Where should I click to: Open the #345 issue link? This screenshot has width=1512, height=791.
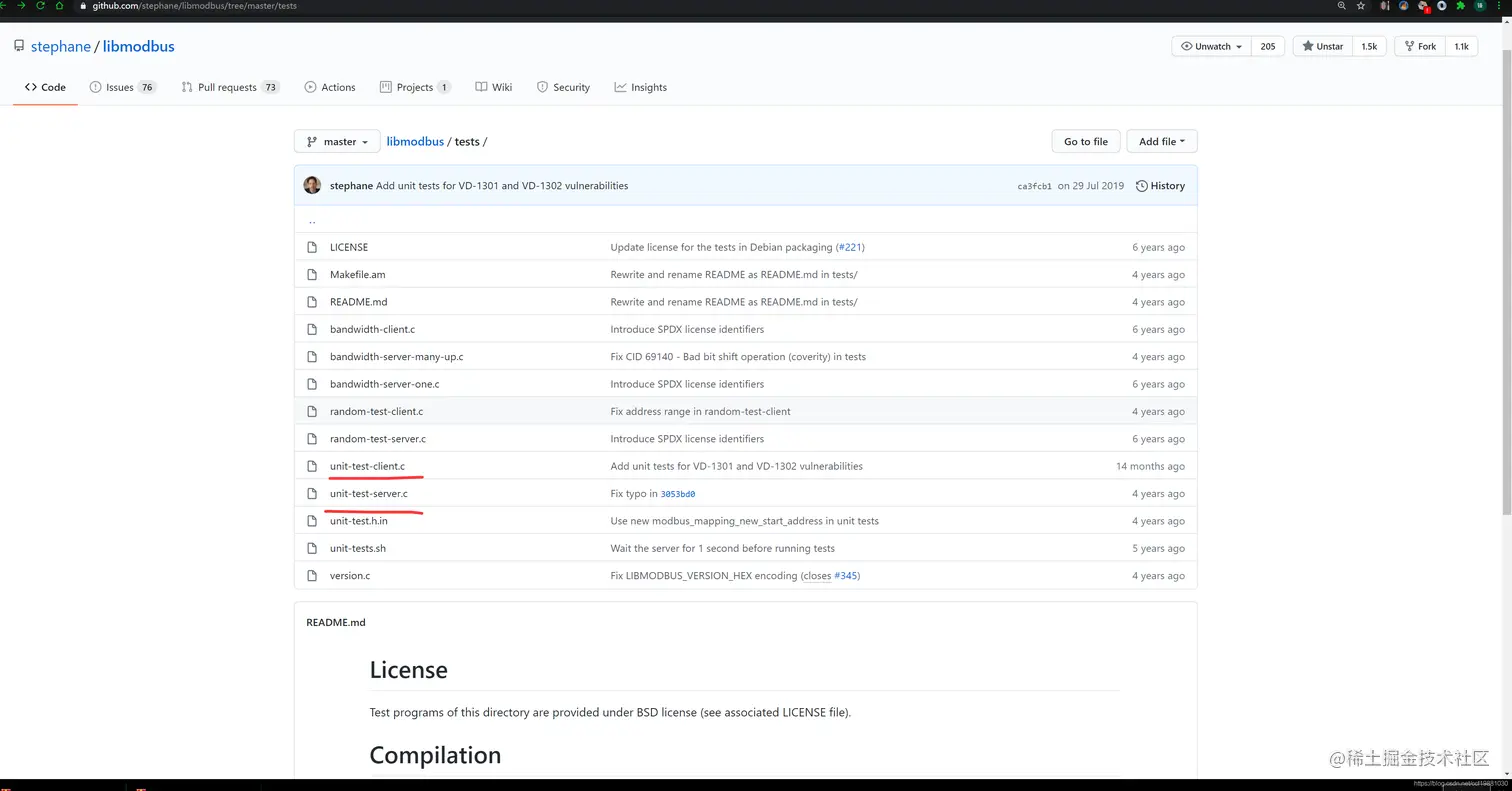(x=845, y=576)
